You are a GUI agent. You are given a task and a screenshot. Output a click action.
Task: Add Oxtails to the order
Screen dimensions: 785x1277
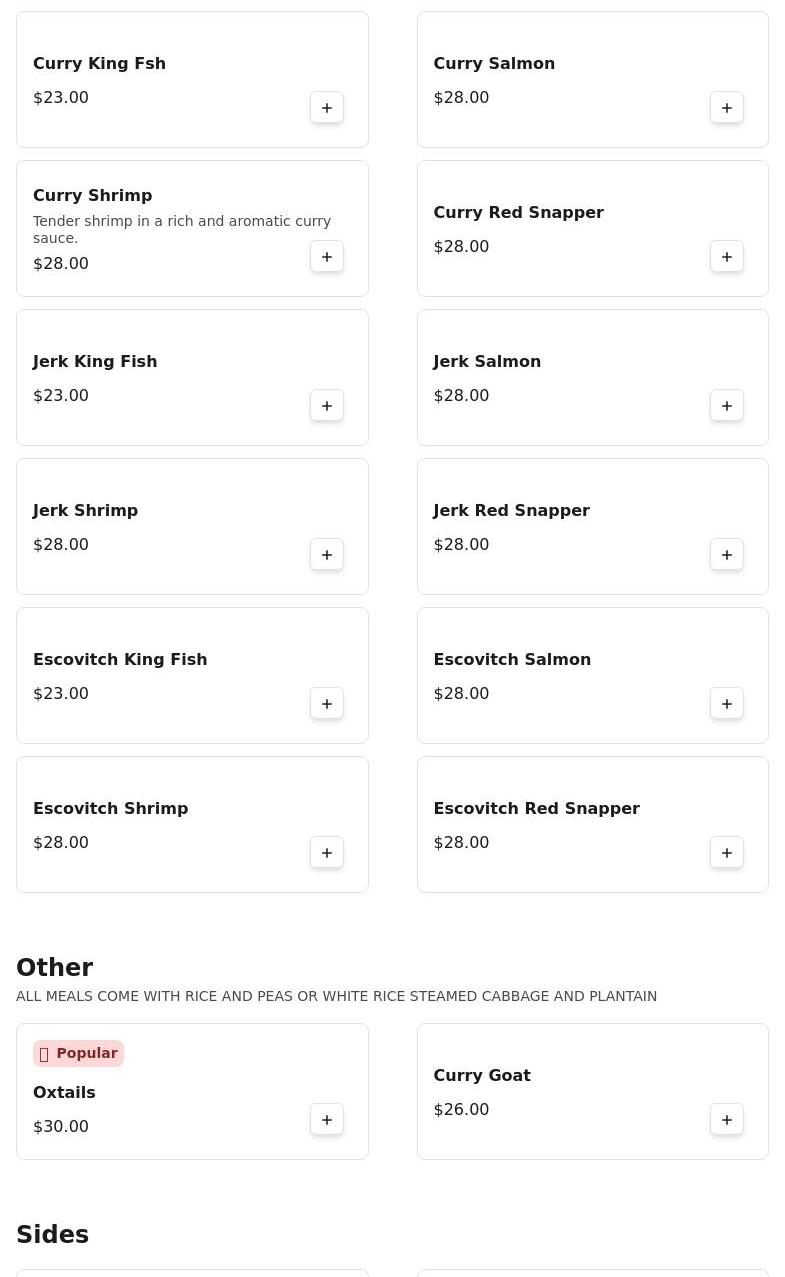pos(327,1120)
